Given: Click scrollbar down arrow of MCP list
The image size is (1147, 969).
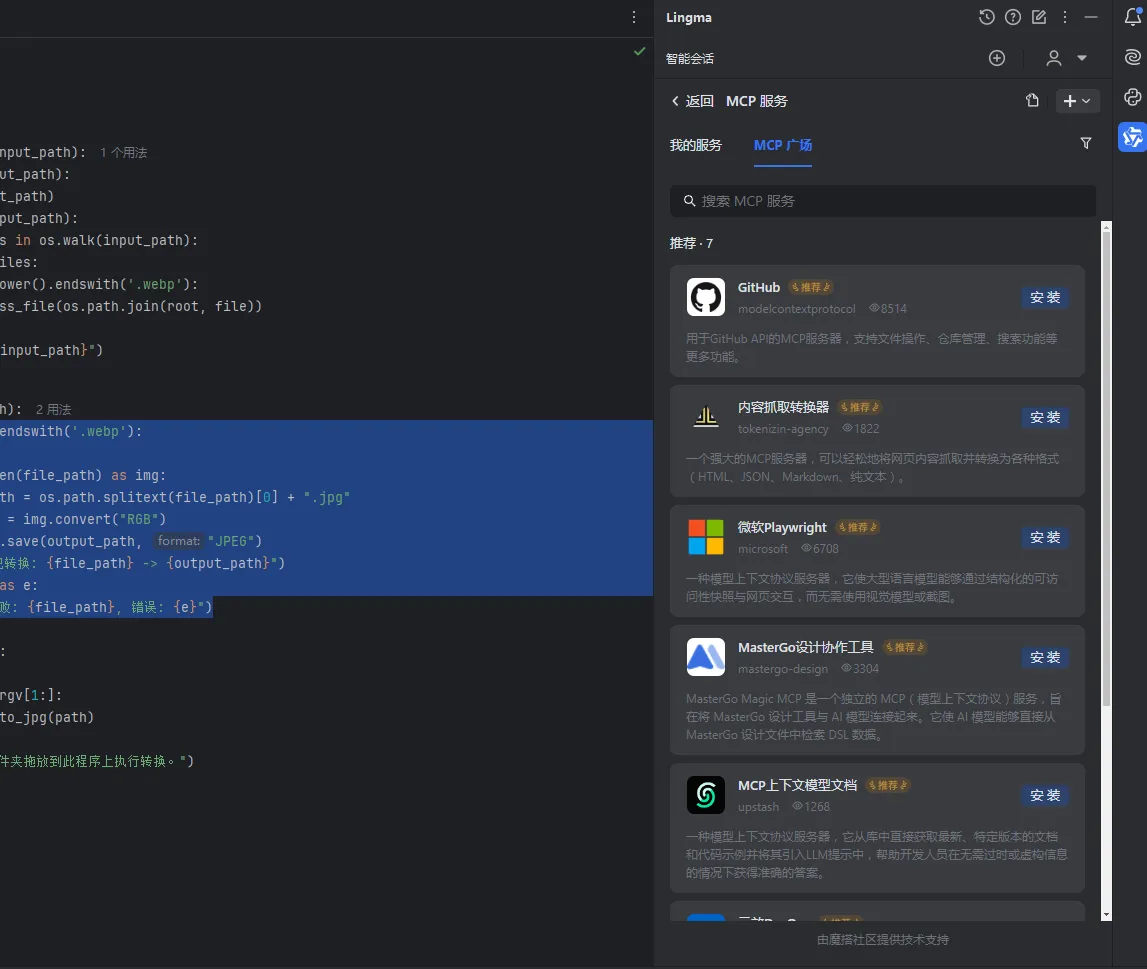Looking at the screenshot, I should (x=1106, y=915).
